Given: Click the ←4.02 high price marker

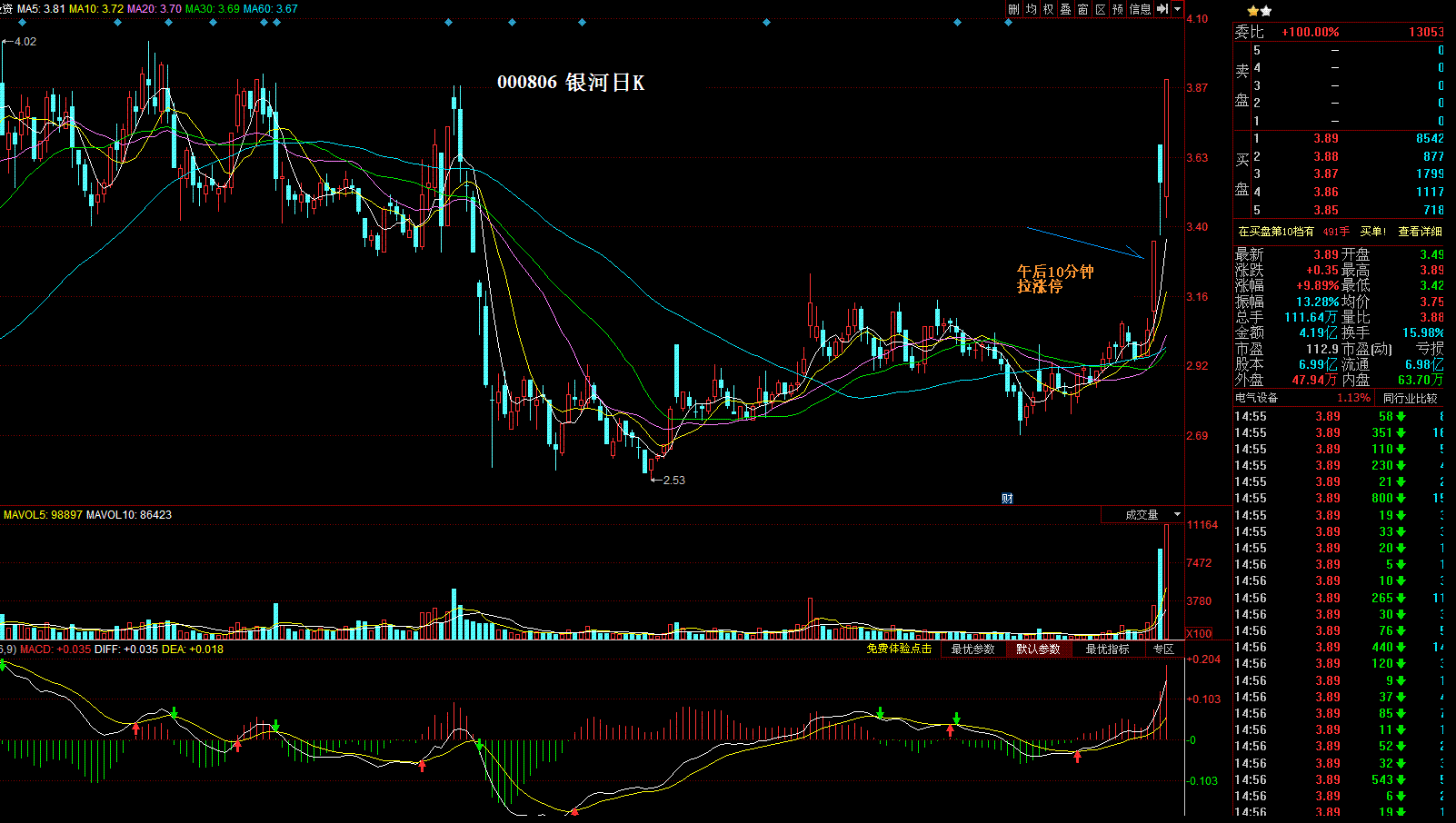Looking at the screenshot, I should (20, 42).
